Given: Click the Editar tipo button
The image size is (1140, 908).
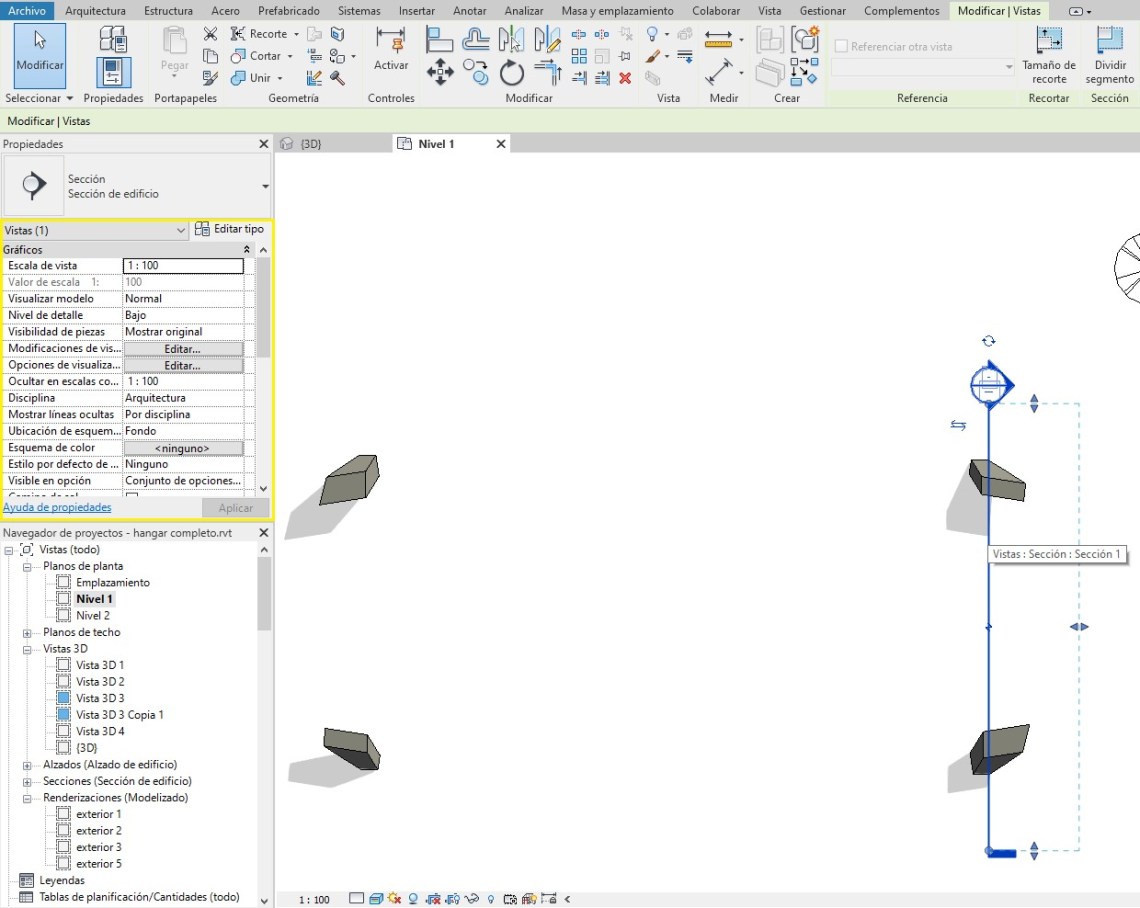Looking at the screenshot, I should click(229, 229).
